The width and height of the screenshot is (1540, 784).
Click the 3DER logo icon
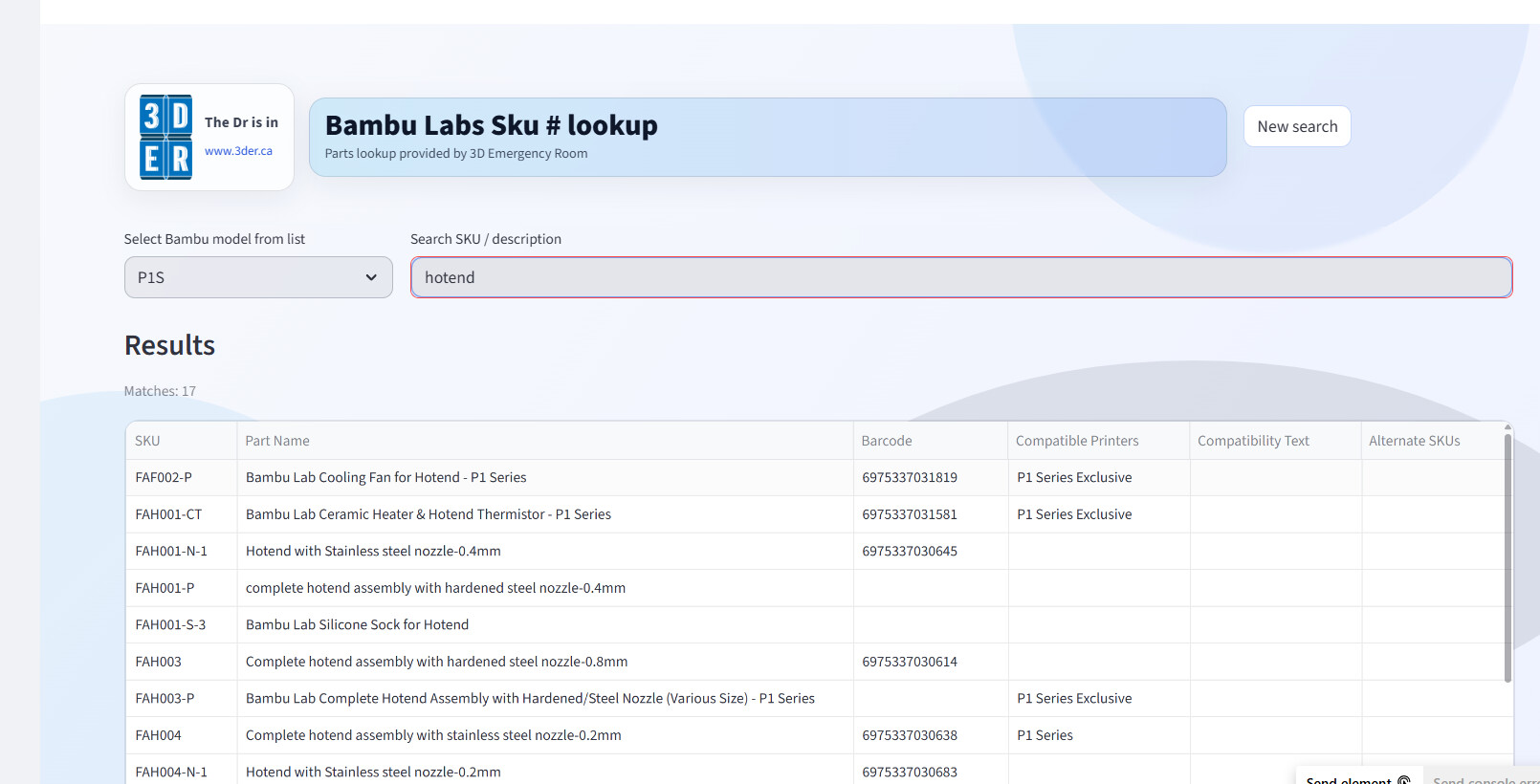click(x=165, y=137)
